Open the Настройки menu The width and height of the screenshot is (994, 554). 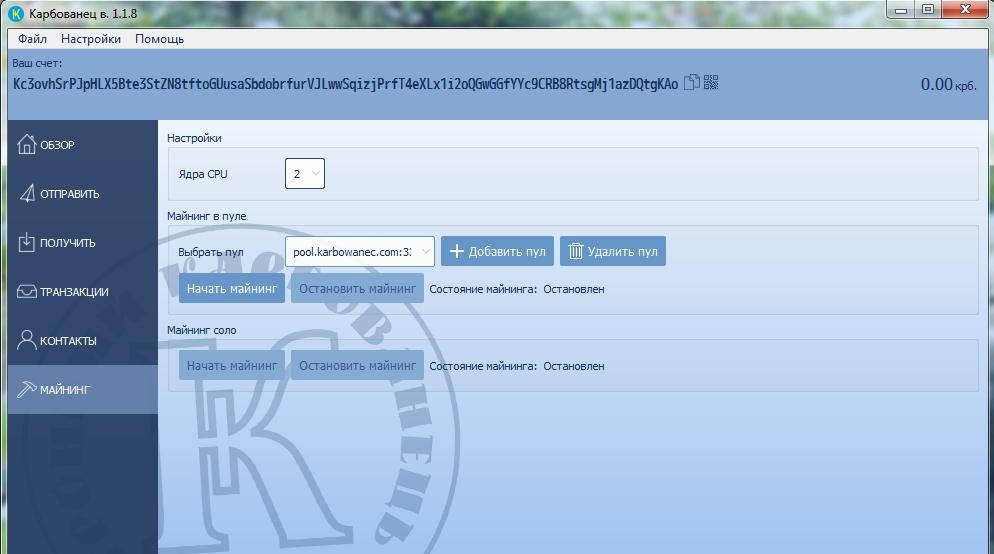tap(91, 39)
